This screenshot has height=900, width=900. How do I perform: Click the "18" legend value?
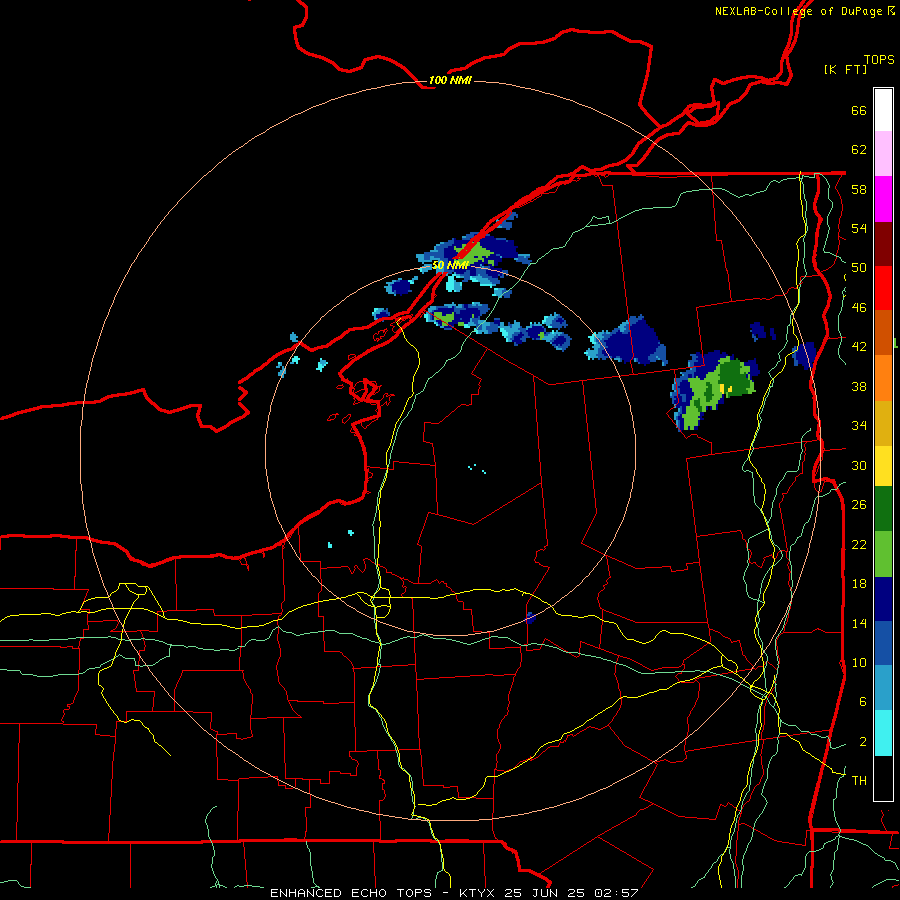859,584
